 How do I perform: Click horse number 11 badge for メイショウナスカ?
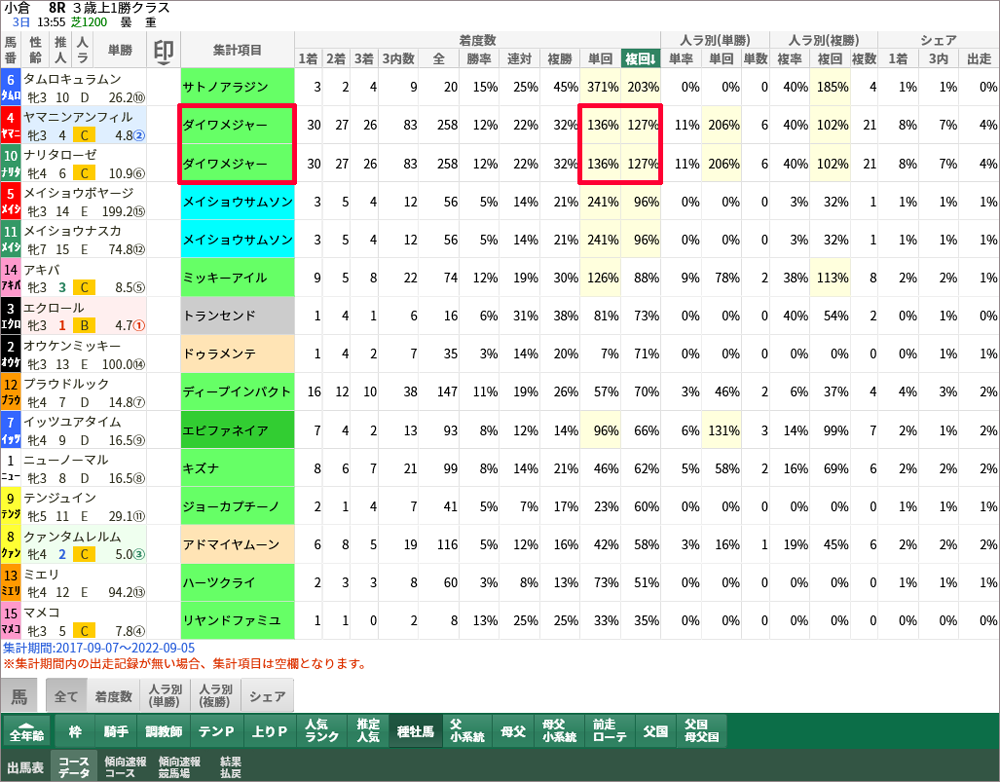point(11,239)
